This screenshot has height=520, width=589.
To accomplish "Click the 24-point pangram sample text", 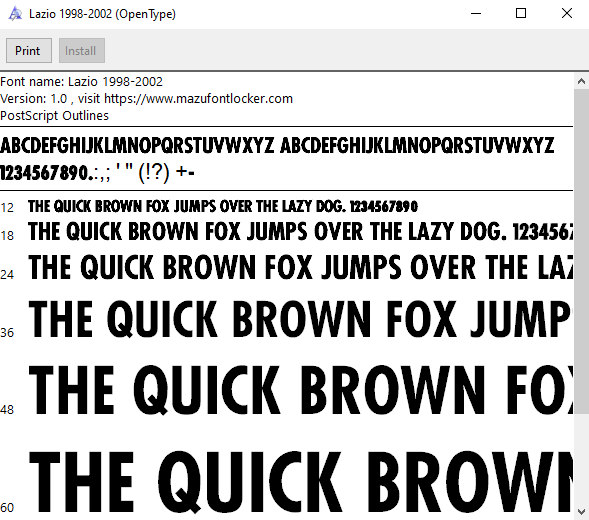I will tap(301, 267).
